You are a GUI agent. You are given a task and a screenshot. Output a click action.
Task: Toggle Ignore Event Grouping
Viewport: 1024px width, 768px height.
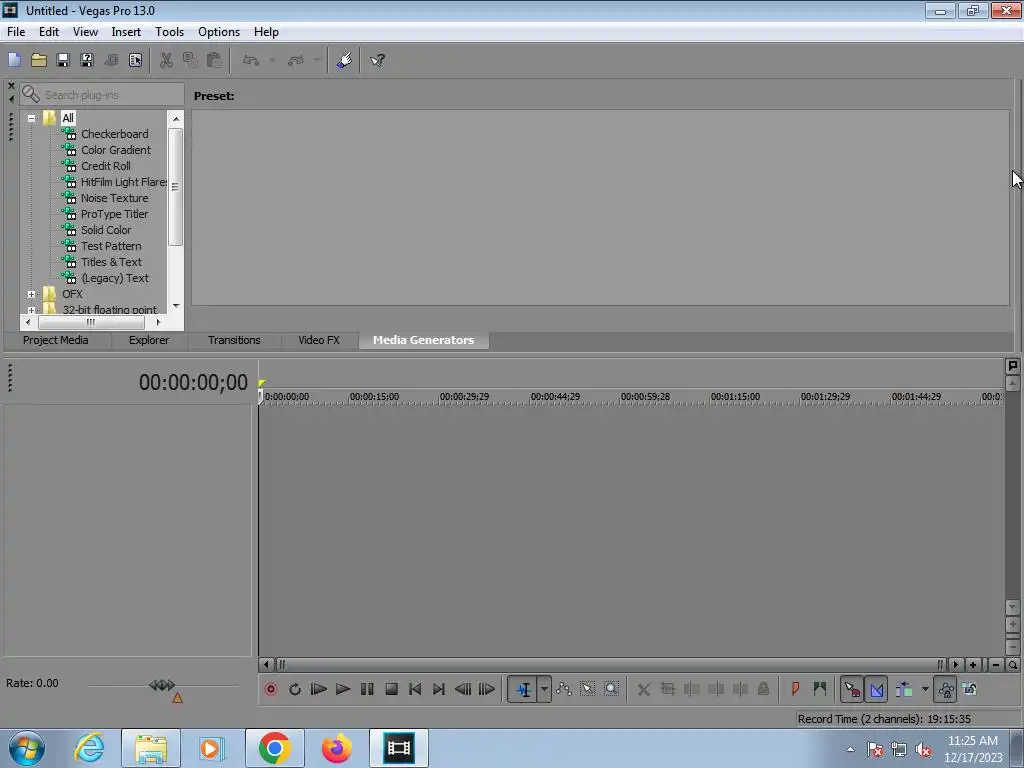click(970, 689)
